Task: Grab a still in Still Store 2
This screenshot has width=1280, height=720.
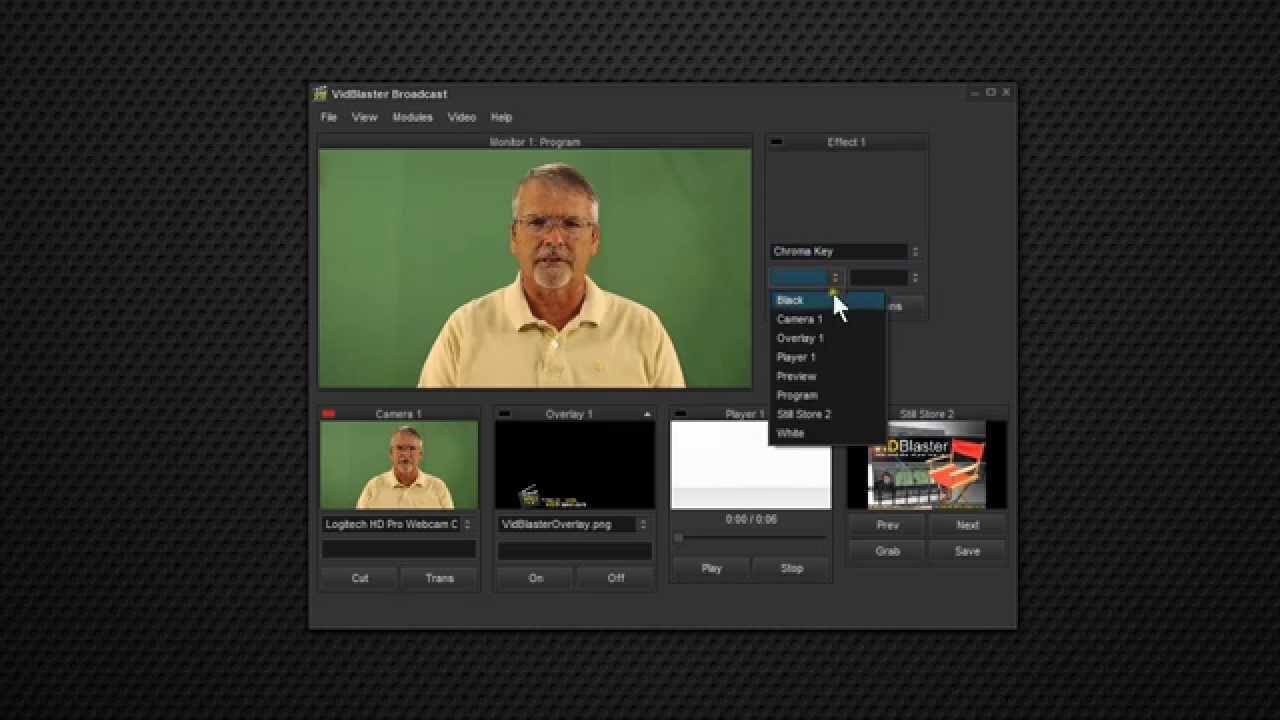Action: tap(887, 551)
